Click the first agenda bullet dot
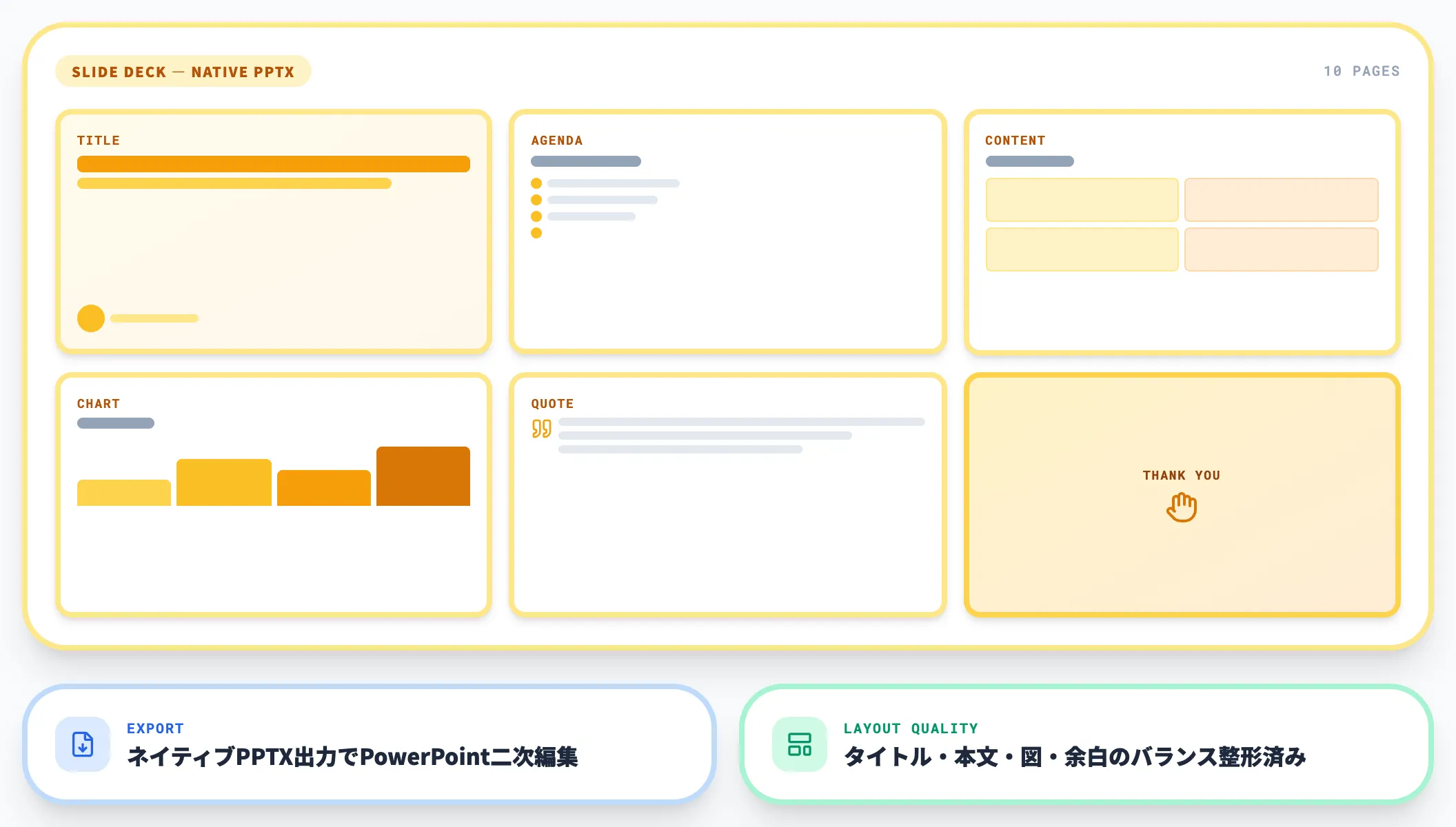Image resolution: width=1456 pixels, height=827 pixels. coord(536,183)
